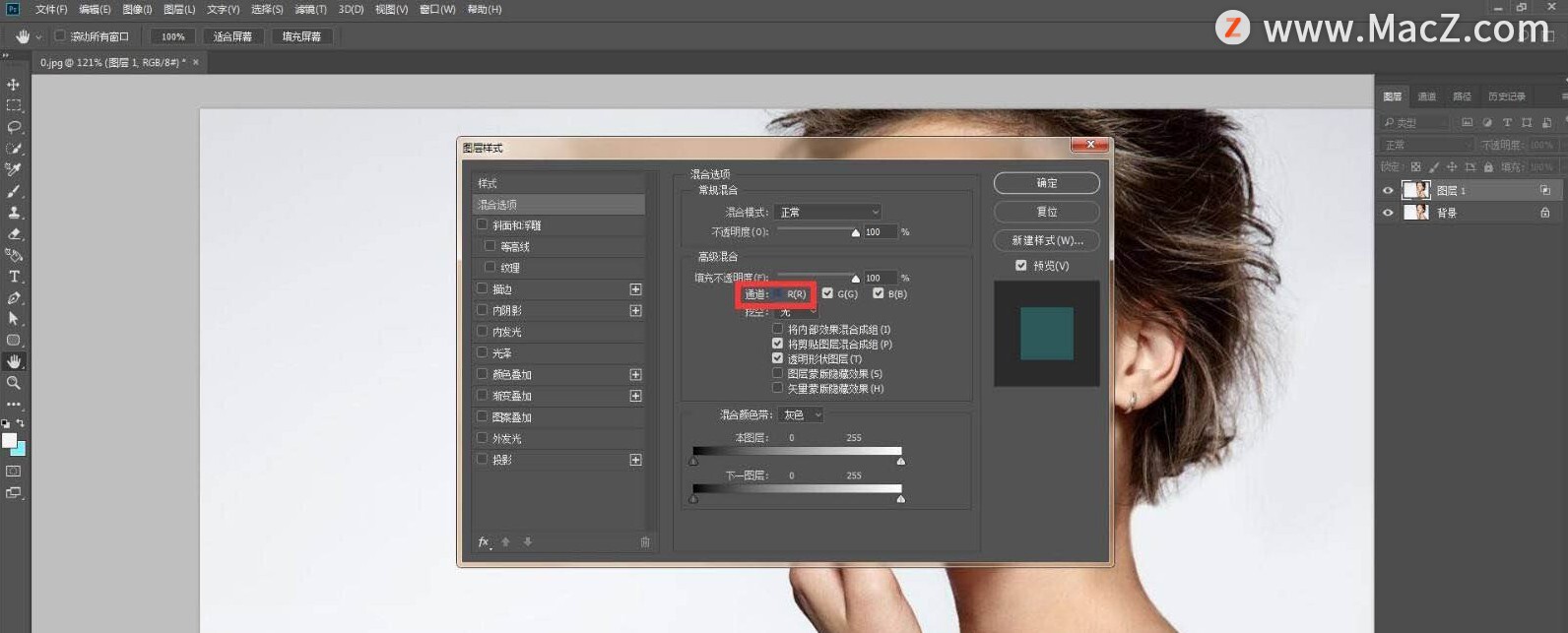Open the layer filter 类型 dropdown
The height and width of the screenshot is (633, 1568).
(1416, 122)
